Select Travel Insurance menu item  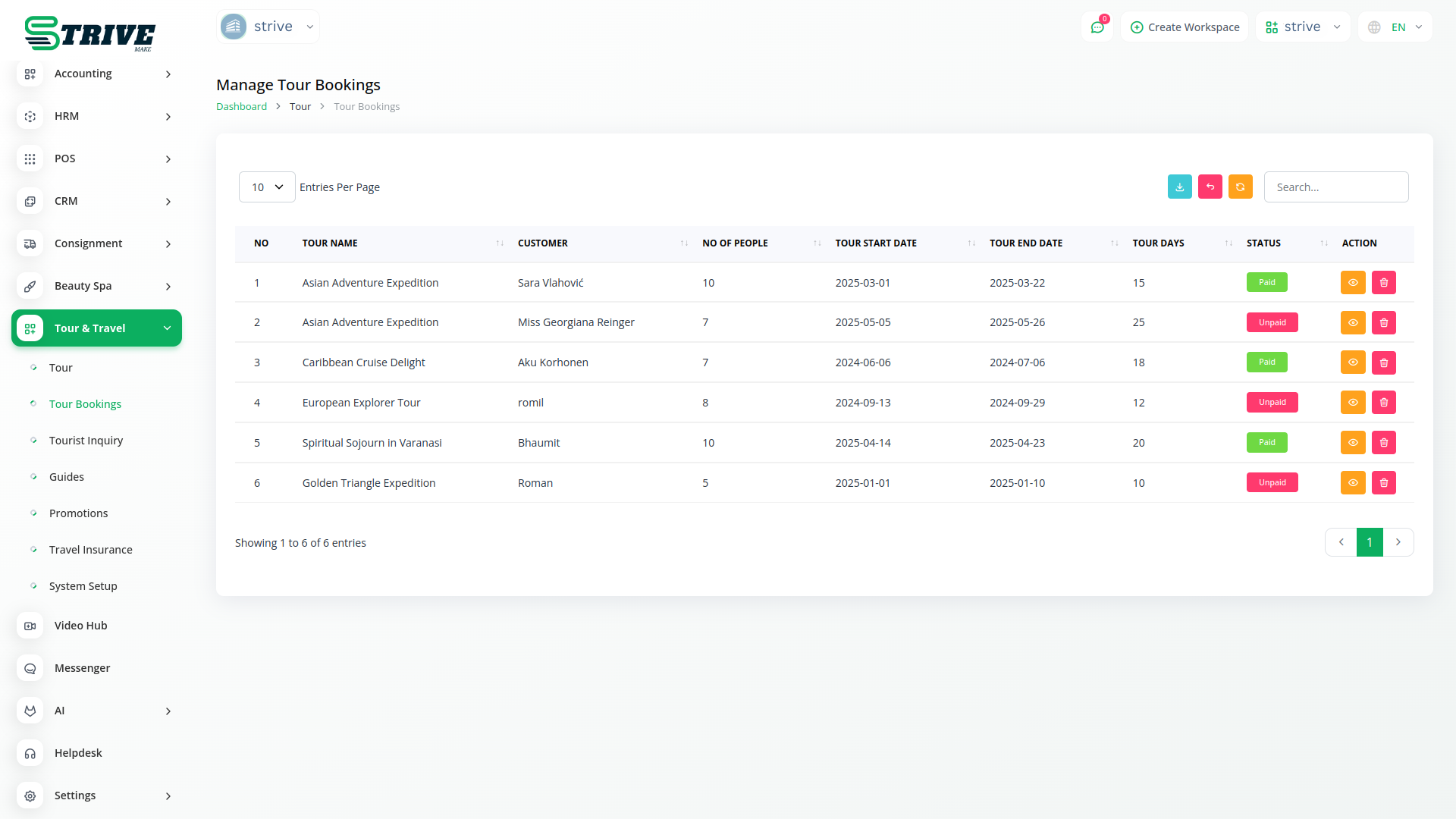(90, 550)
